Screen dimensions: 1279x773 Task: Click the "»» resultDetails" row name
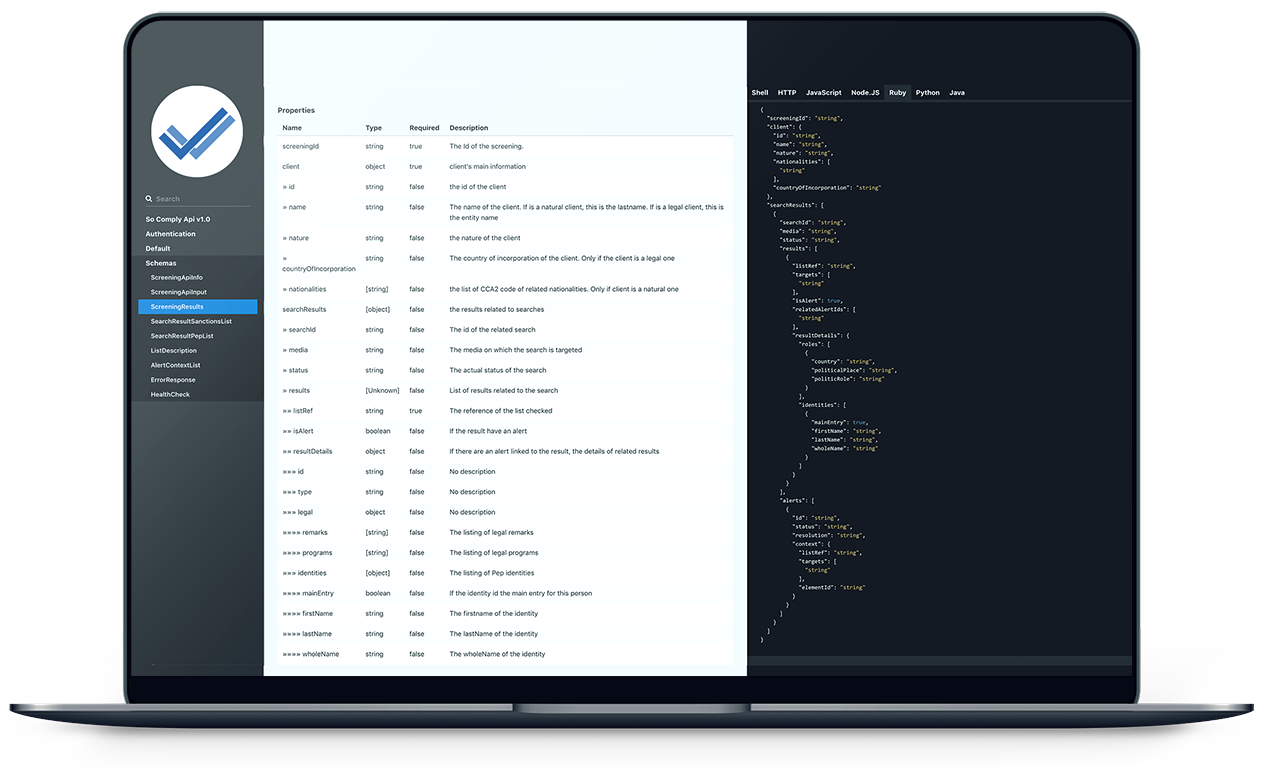307,451
